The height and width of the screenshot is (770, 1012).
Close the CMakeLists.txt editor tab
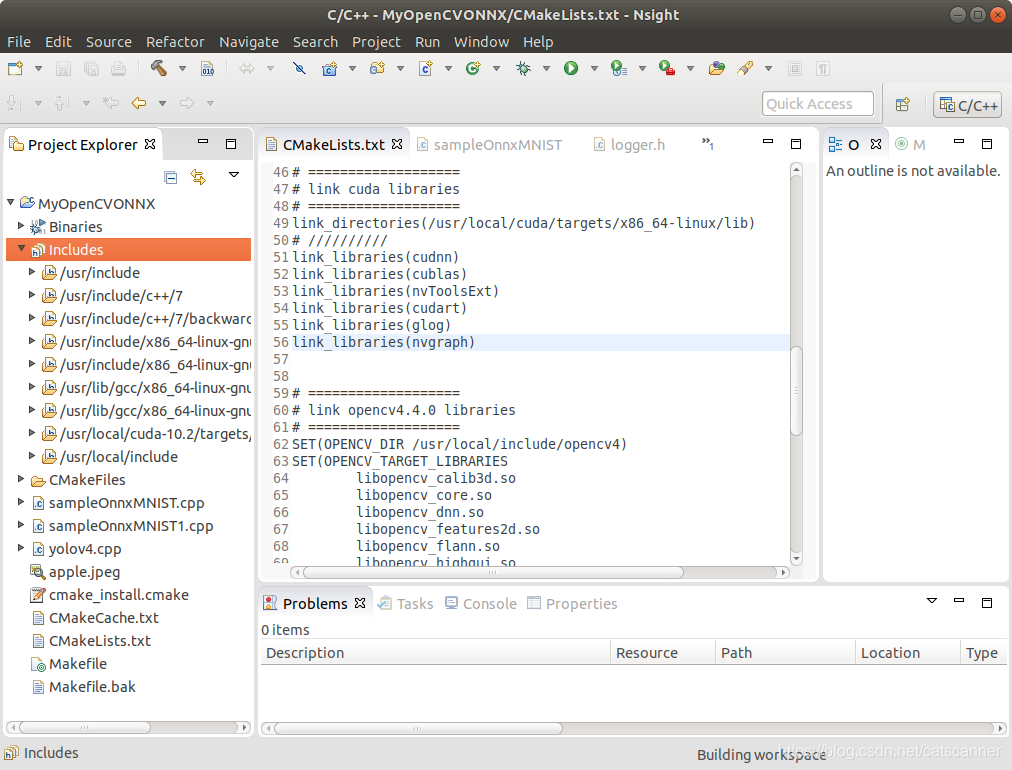click(x=397, y=144)
